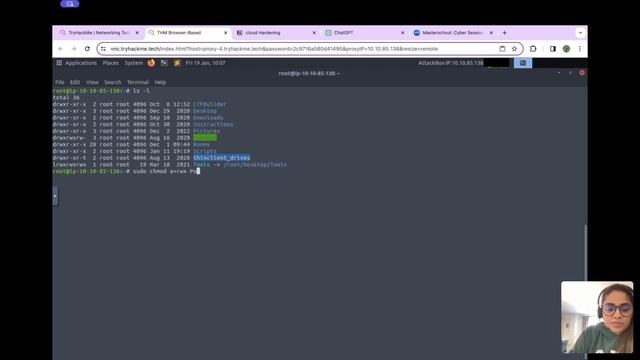Launch Firefox from the top panel
Image resolution: width=640 pixels, height=360 pixels.
pyautogui.click(x=151, y=63)
